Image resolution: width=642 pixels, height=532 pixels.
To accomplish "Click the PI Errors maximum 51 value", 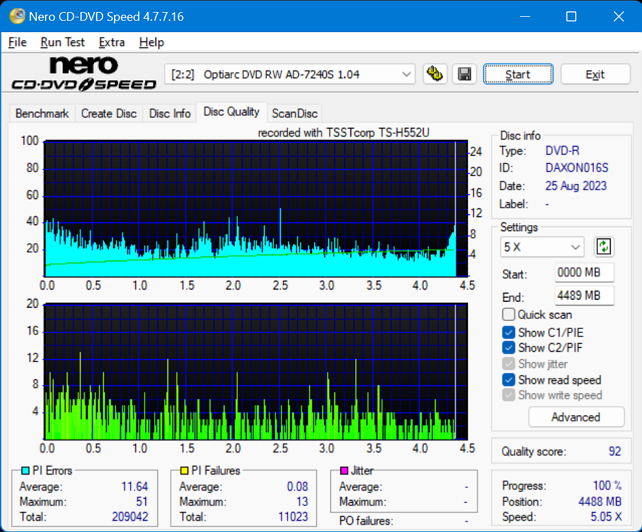I will click(142, 501).
